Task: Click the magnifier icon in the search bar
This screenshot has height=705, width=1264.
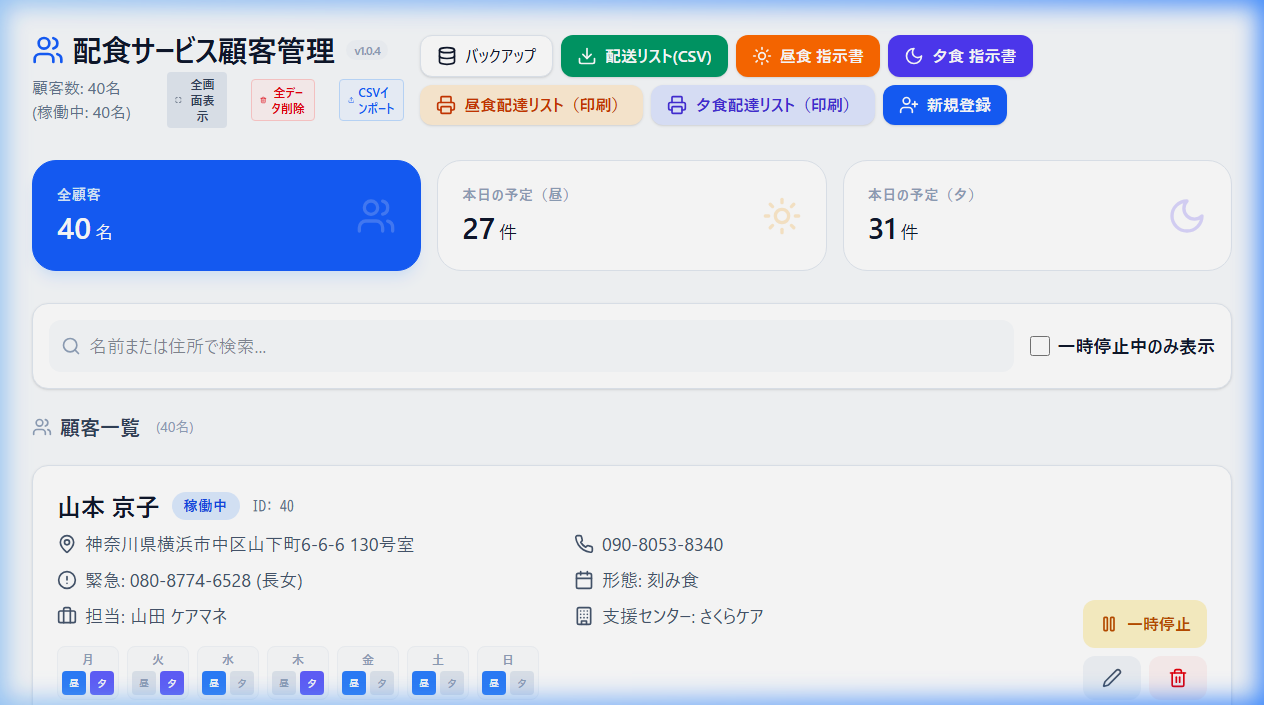Action: click(70, 346)
